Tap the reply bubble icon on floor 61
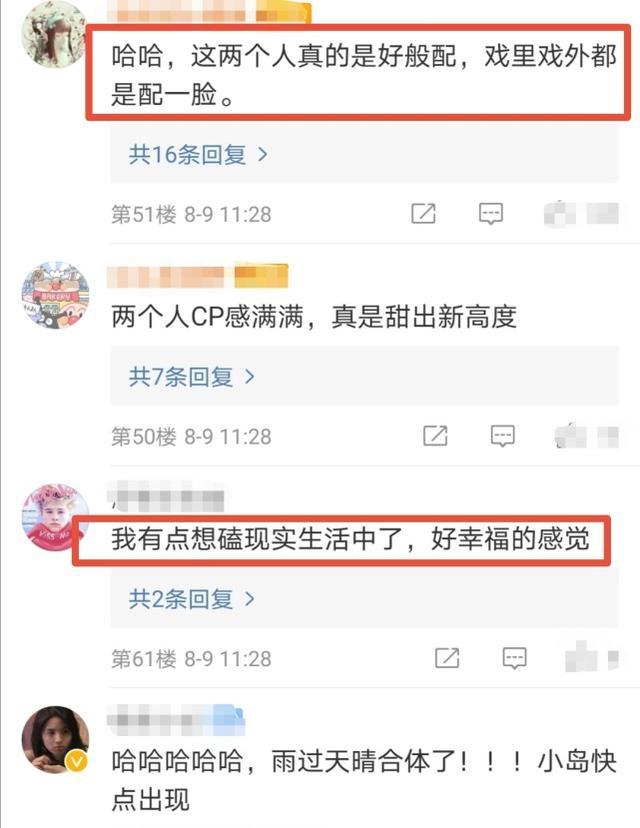Image resolution: width=640 pixels, height=828 pixels. click(514, 658)
